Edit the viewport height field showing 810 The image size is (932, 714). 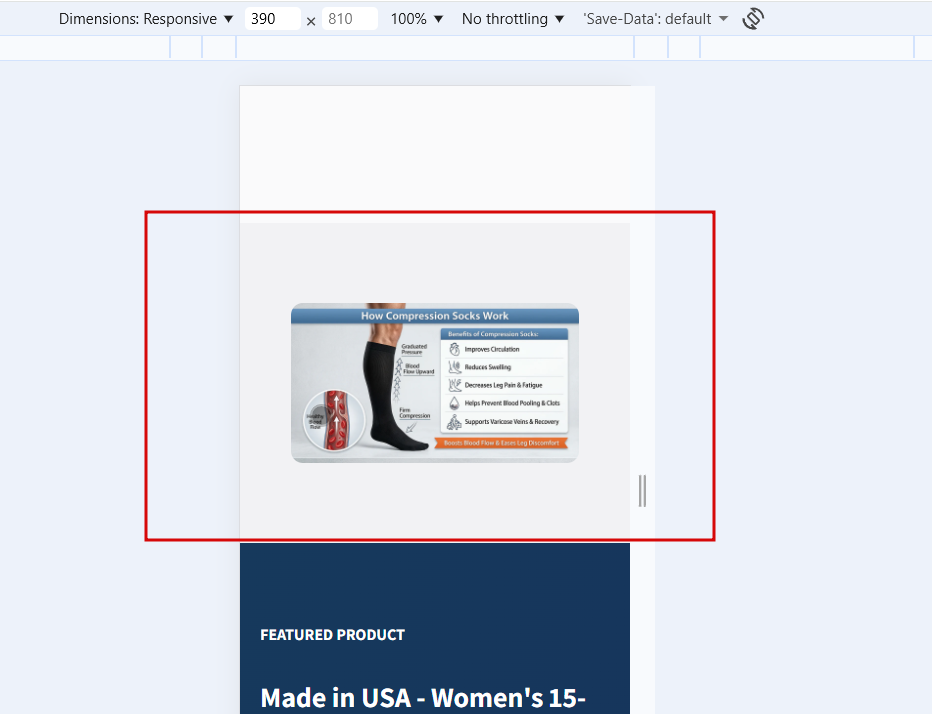pyautogui.click(x=350, y=19)
